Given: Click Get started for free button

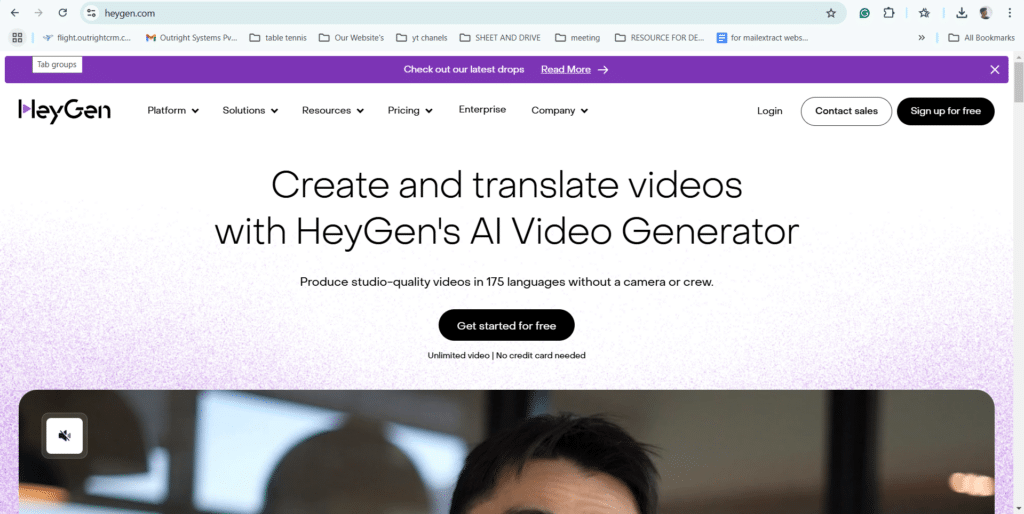Looking at the screenshot, I should 506,325.
